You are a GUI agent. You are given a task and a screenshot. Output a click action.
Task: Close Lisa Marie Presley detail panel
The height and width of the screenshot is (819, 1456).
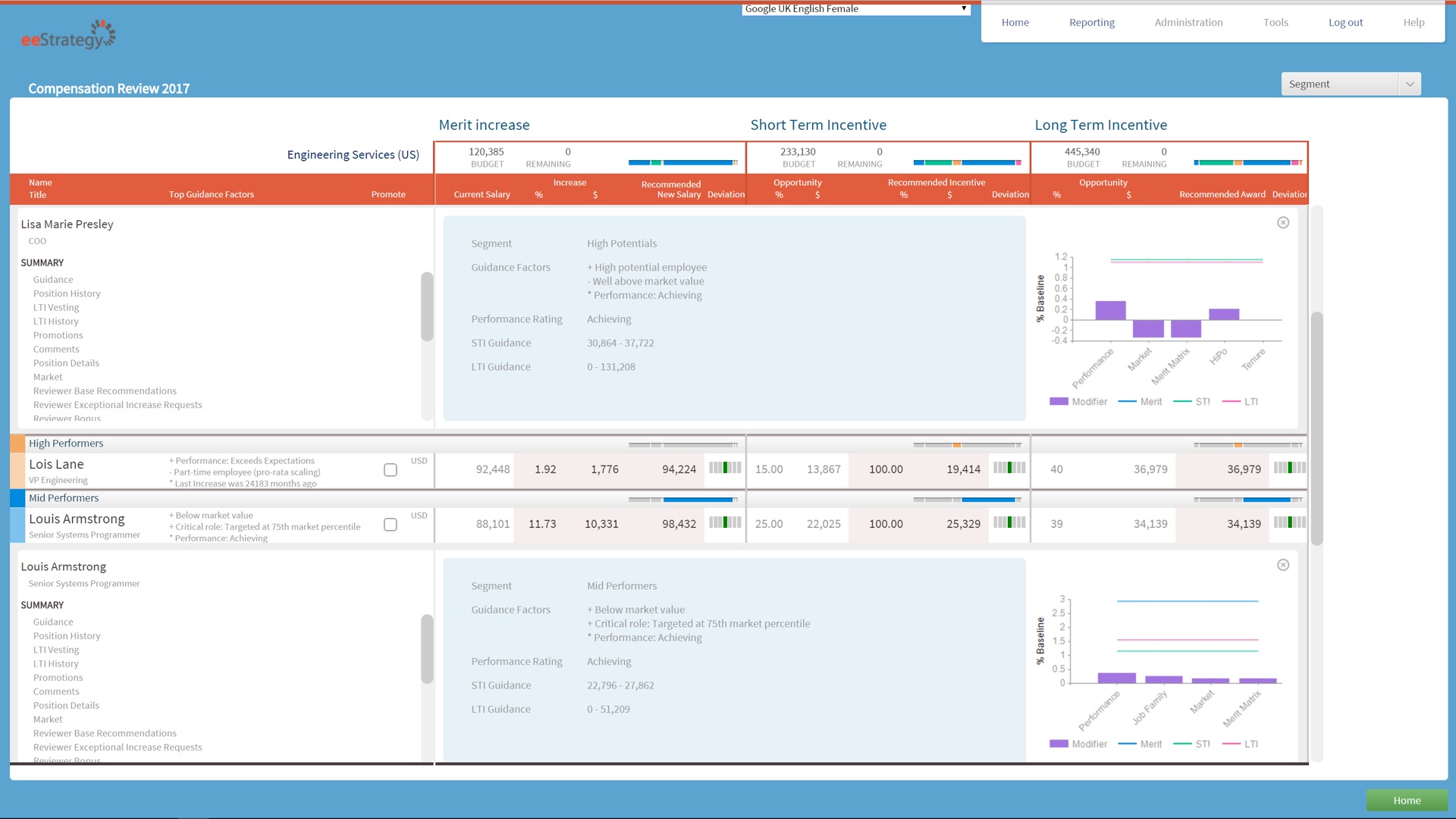point(1283,222)
